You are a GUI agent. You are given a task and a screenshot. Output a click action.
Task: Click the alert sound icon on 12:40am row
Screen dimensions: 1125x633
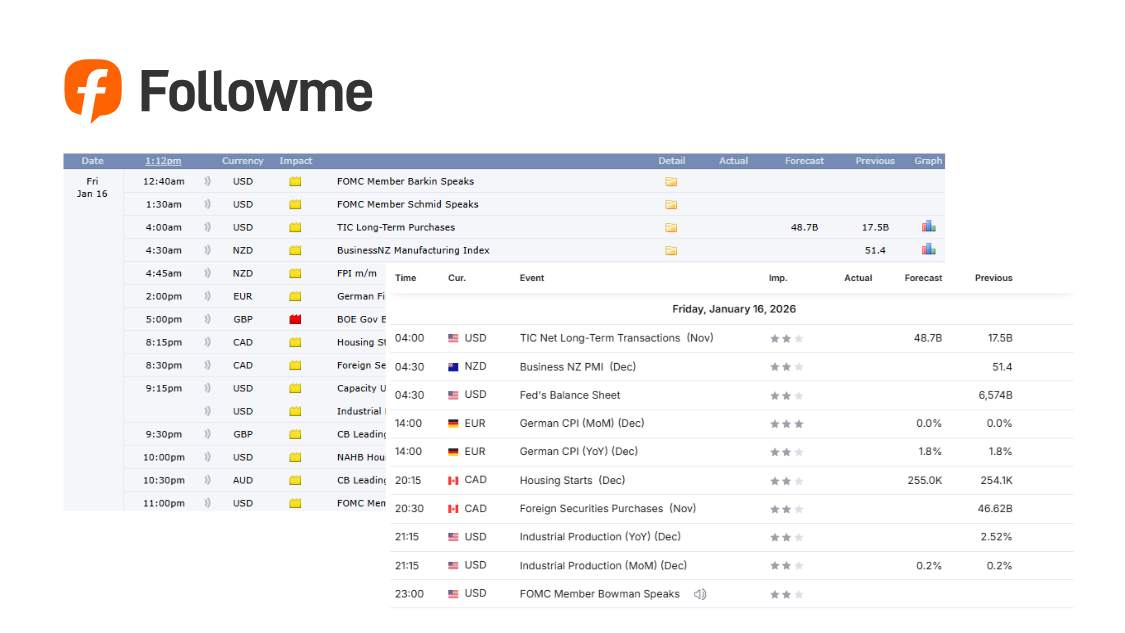207,182
